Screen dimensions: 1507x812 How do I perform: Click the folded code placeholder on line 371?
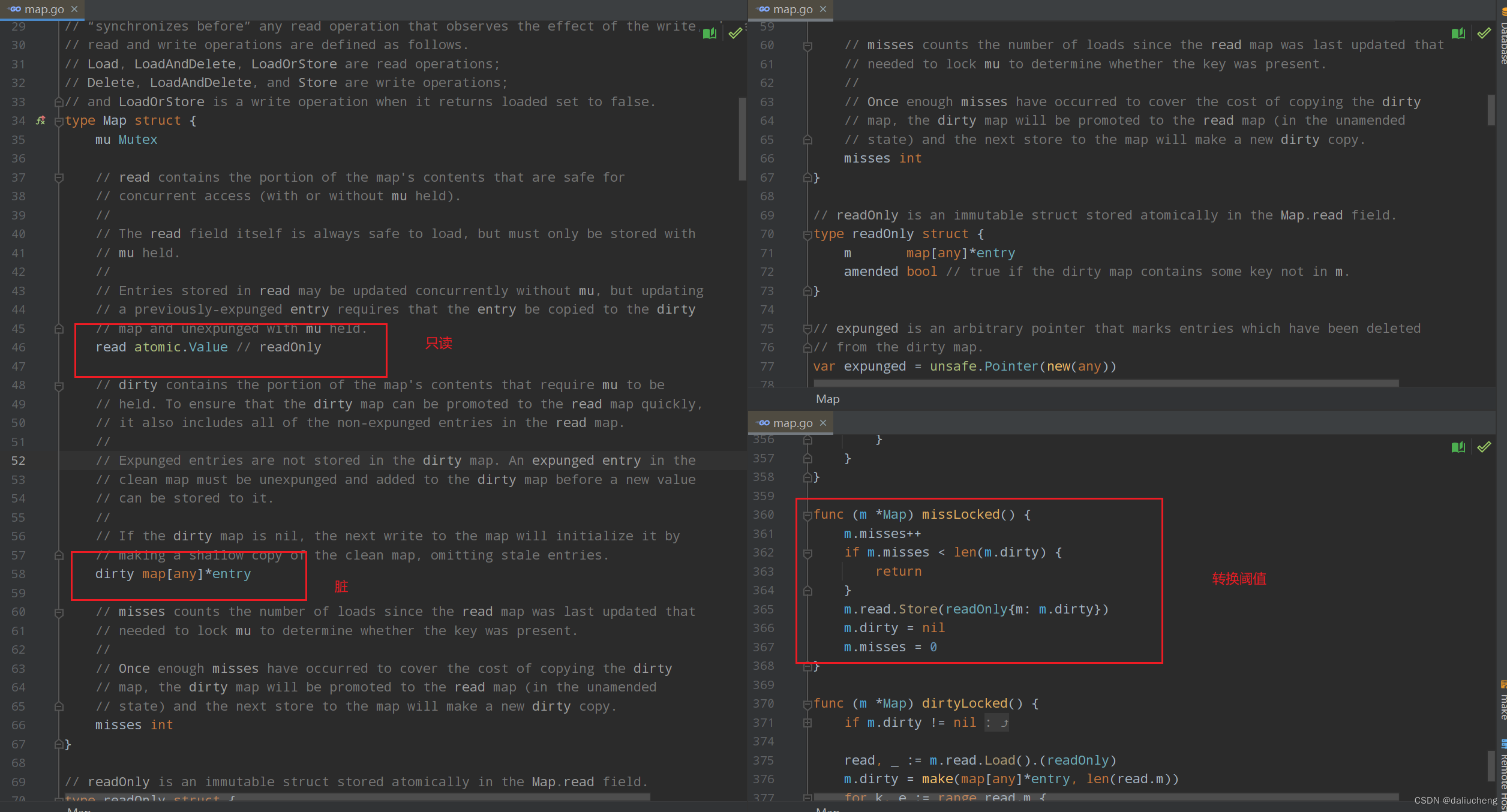point(996,723)
